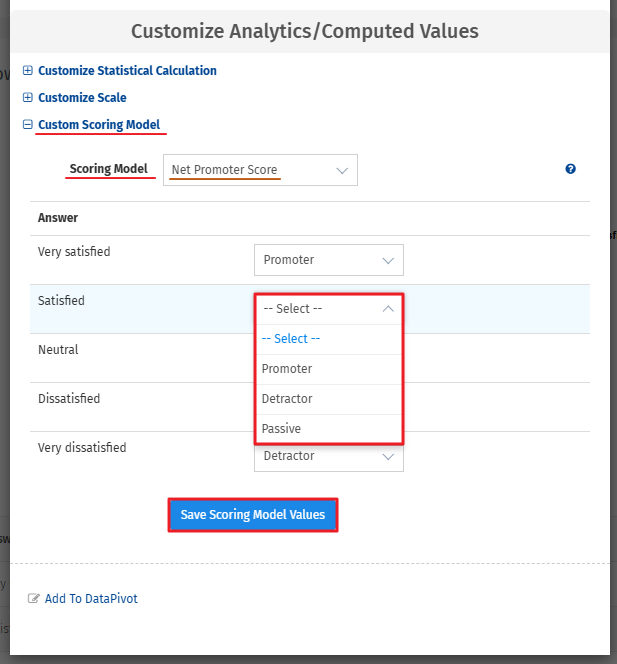
Task: Expand Customize Statistical Calculation plus icon
Action: (x=28, y=71)
